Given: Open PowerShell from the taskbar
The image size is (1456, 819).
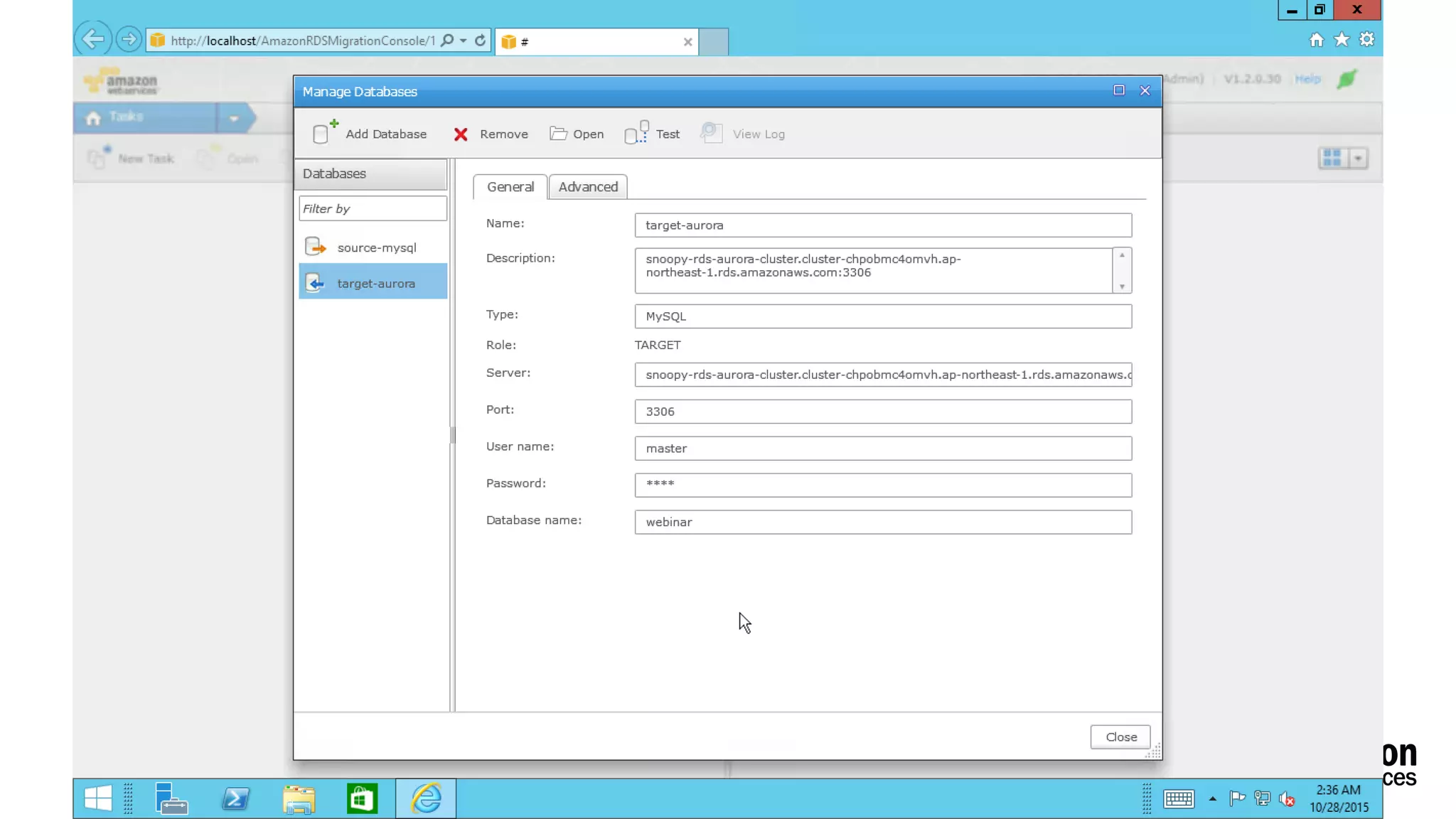Looking at the screenshot, I should [235, 799].
